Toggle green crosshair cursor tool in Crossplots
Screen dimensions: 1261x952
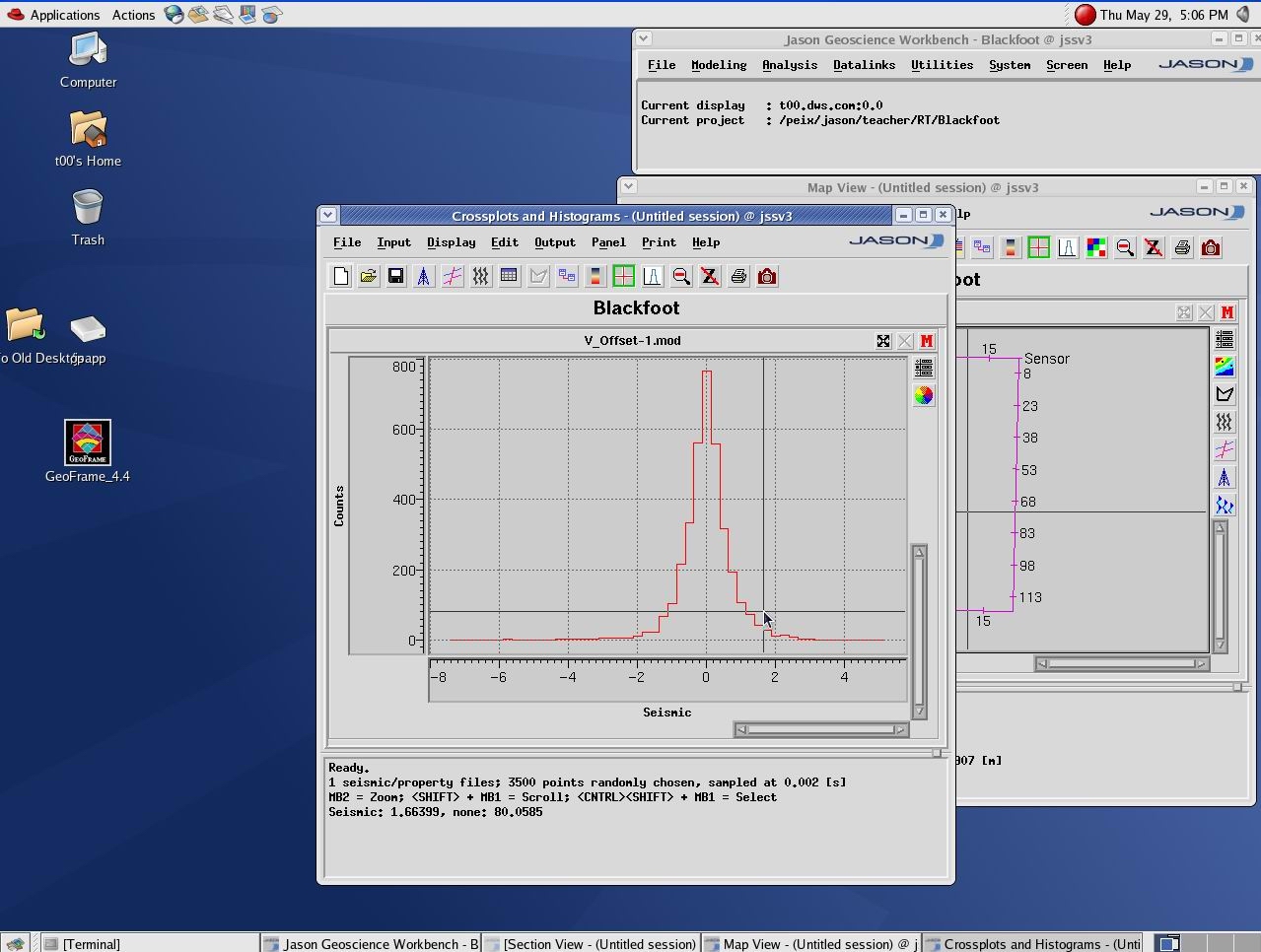[x=624, y=277]
